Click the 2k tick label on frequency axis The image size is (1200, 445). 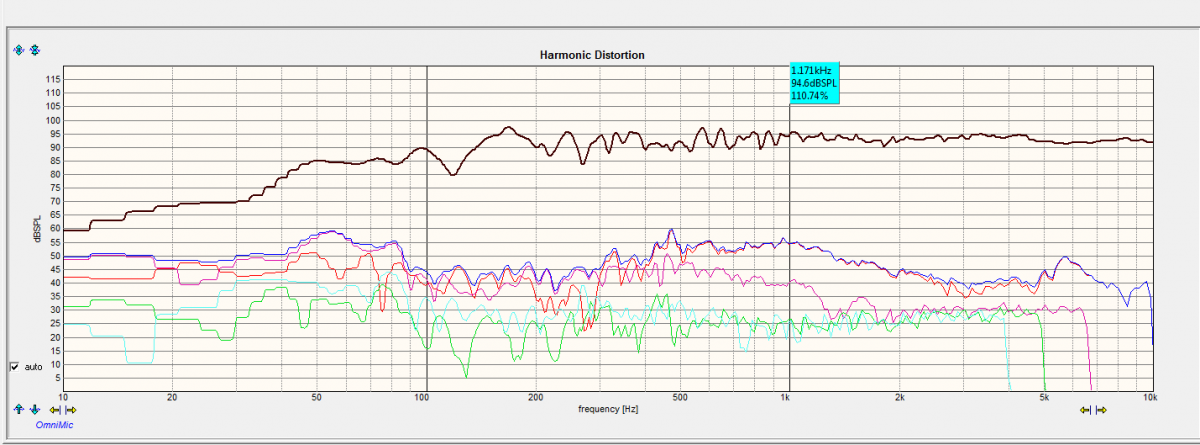coord(899,397)
